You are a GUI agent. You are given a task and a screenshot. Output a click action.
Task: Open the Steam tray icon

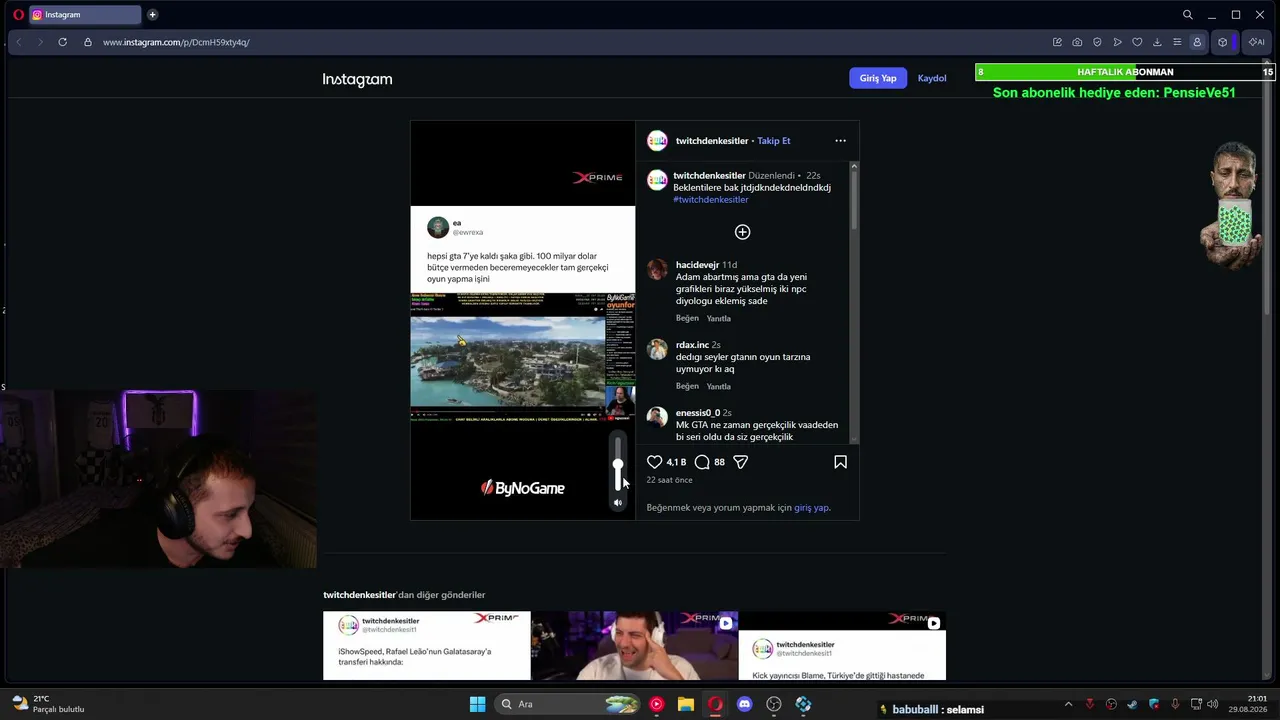coord(1133,704)
